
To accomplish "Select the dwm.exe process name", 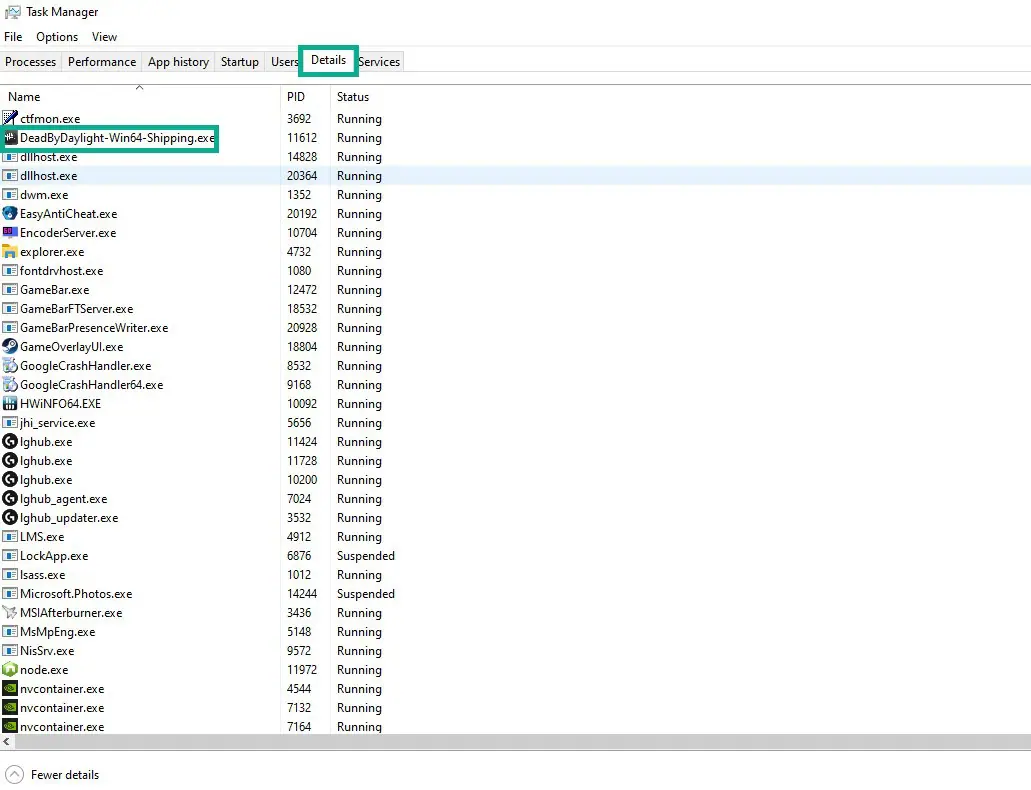I will (x=44, y=195).
